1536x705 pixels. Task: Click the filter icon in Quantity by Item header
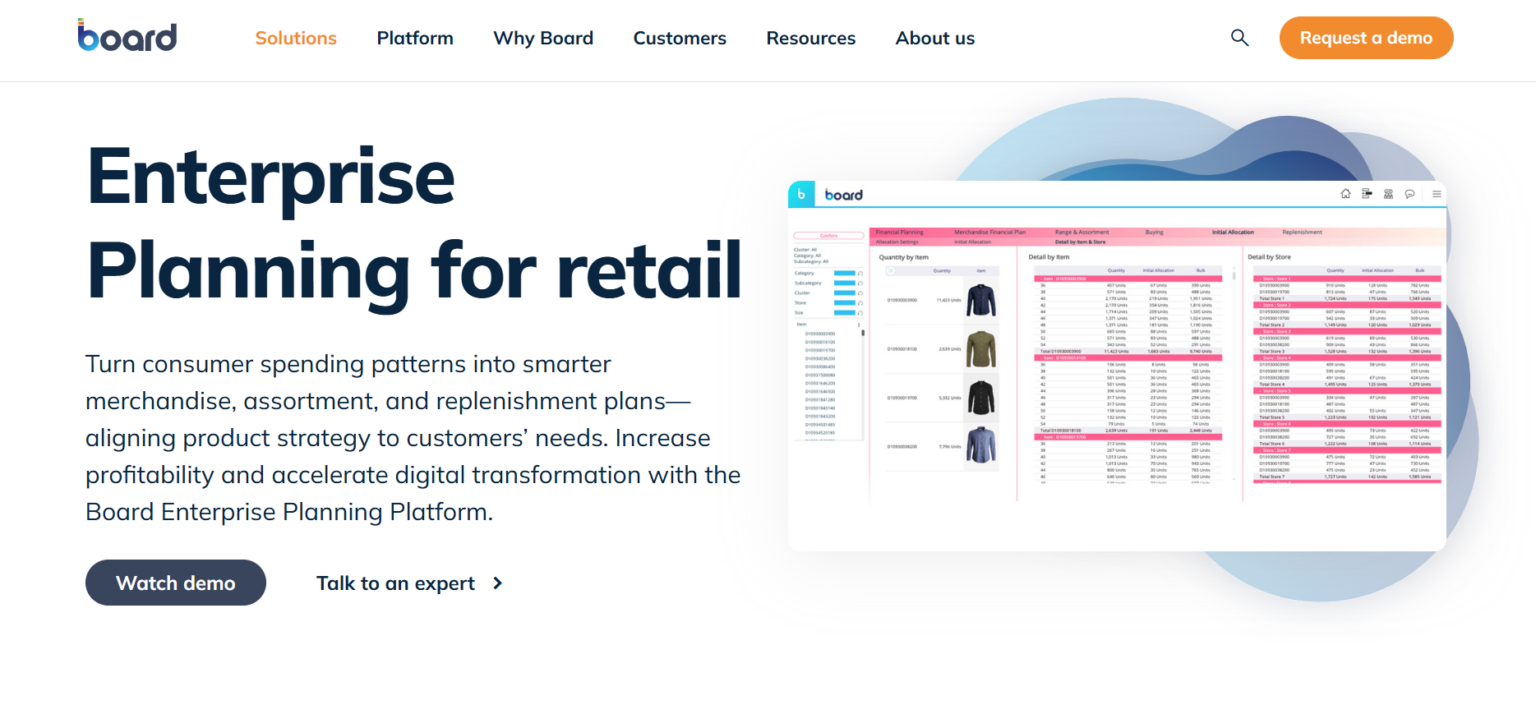point(891,271)
